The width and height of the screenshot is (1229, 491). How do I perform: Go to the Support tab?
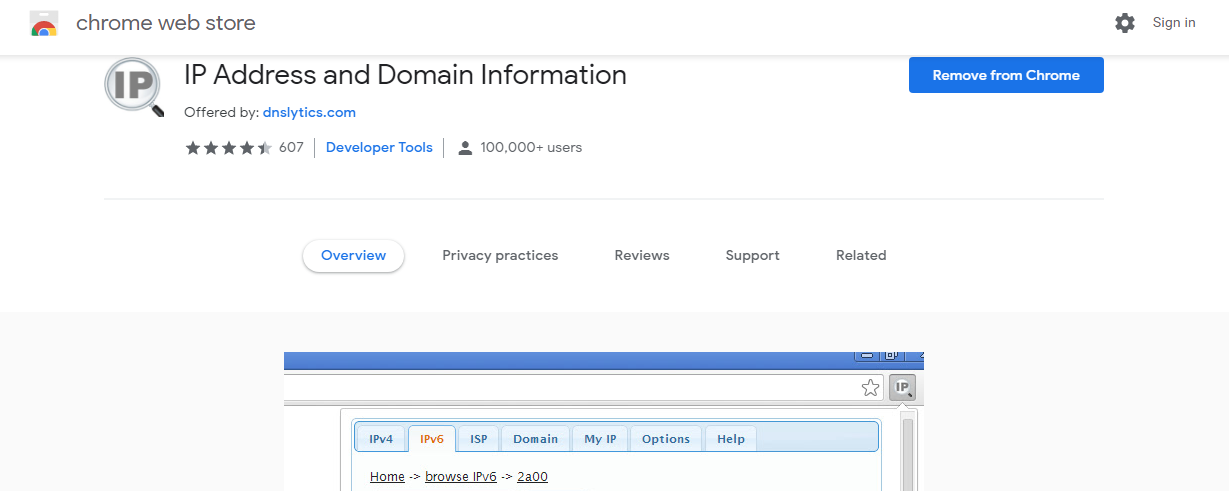tap(752, 256)
